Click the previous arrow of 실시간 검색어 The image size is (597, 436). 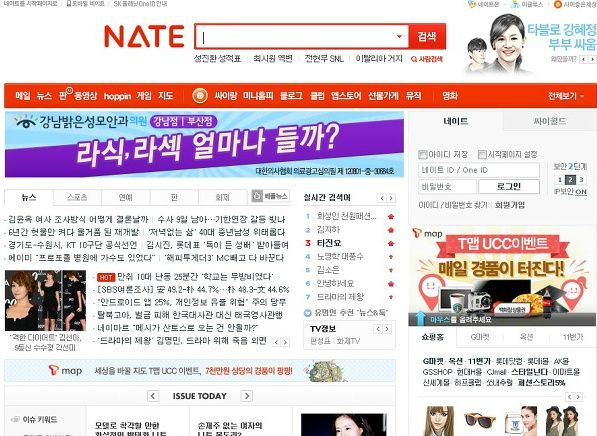[x=382, y=198]
